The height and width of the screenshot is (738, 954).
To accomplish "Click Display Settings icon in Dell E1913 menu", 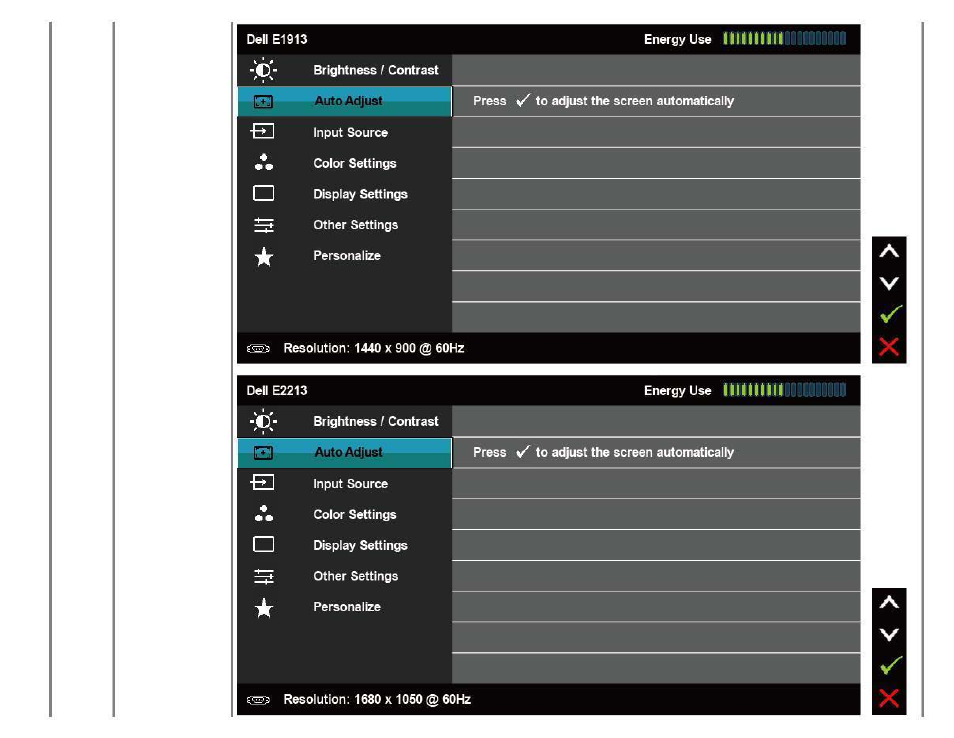I will 263,193.
